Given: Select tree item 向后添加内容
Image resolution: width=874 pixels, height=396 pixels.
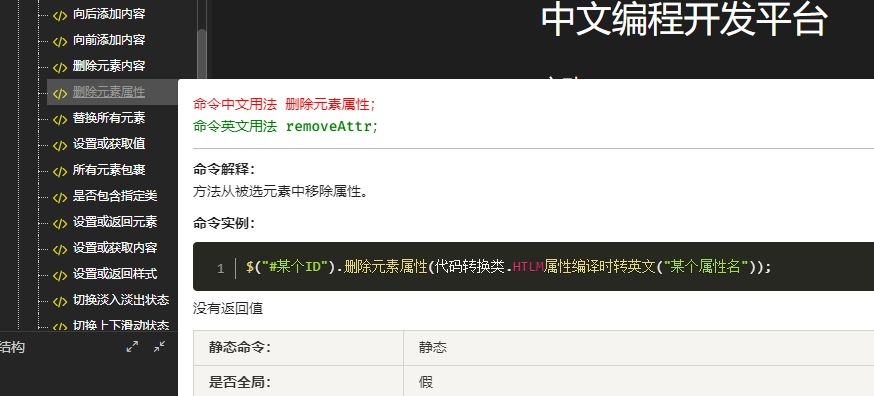Looking at the screenshot, I should tap(109, 14).
